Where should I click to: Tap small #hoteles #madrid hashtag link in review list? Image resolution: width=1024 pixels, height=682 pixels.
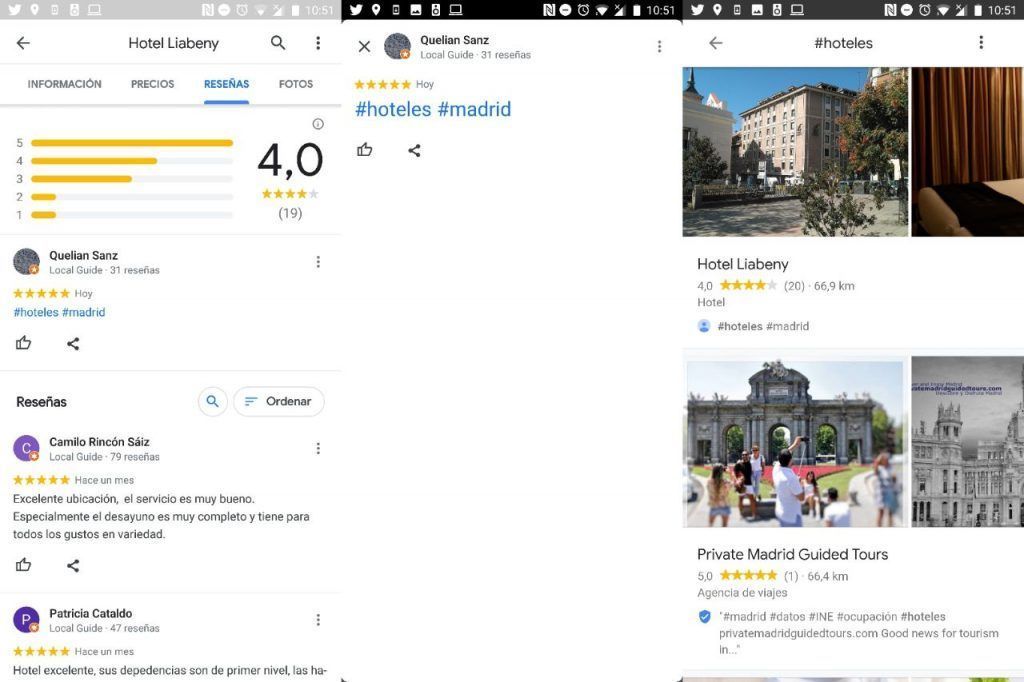[x=59, y=312]
